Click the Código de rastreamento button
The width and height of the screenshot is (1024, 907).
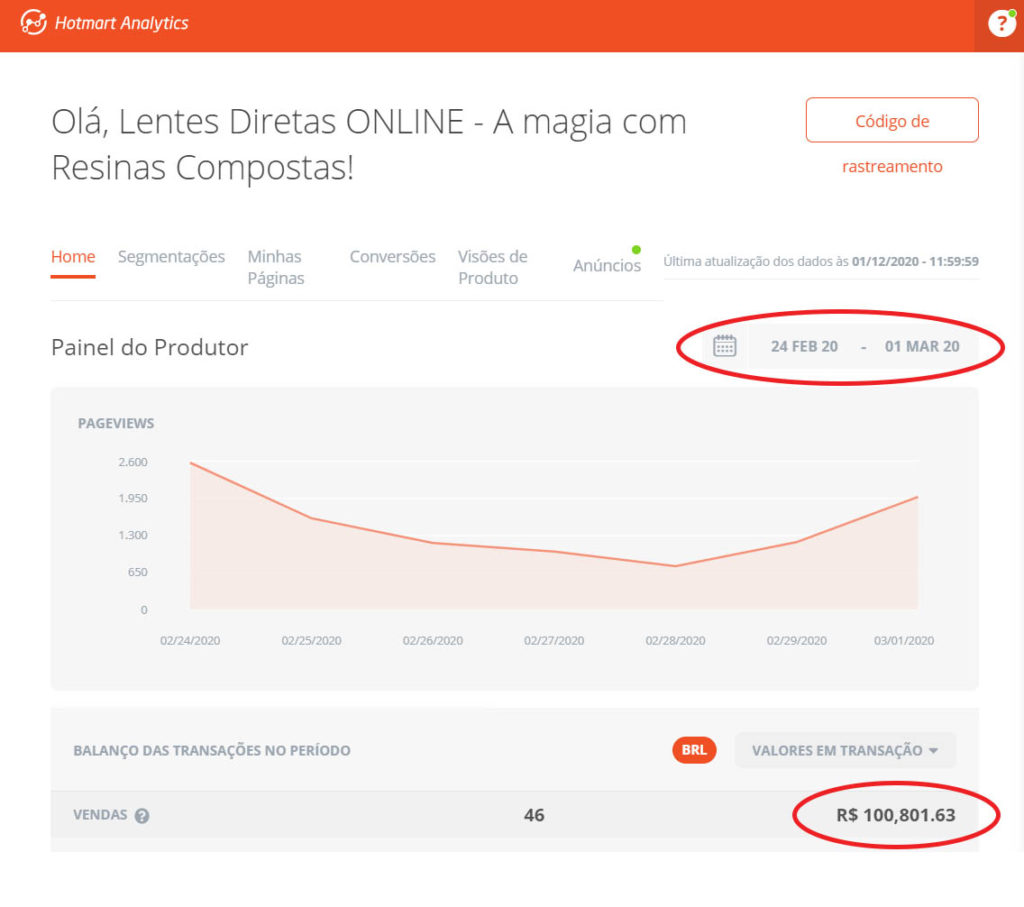[x=892, y=120]
